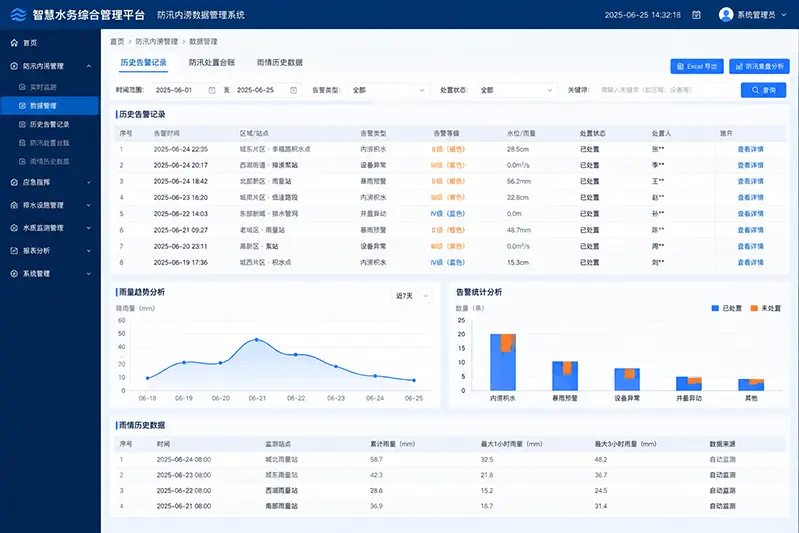The height and width of the screenshot is (533, 799).
Task: Click the Excel 导出 button
Action: point(697,66)
